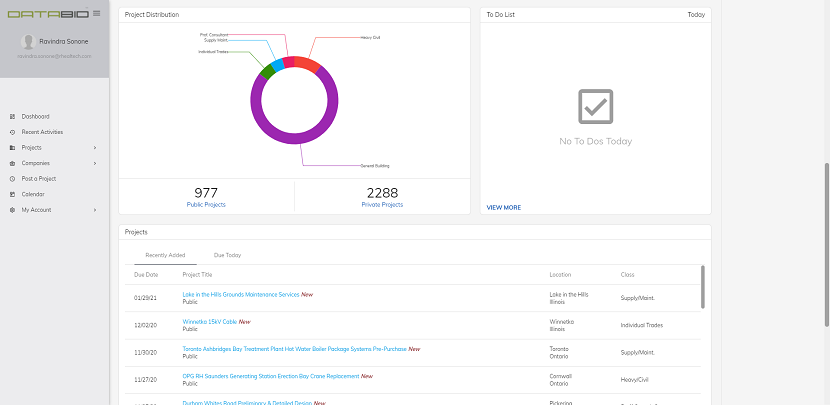
Task: Expand the My Account submenu chevron
Action: pos(95,210)
